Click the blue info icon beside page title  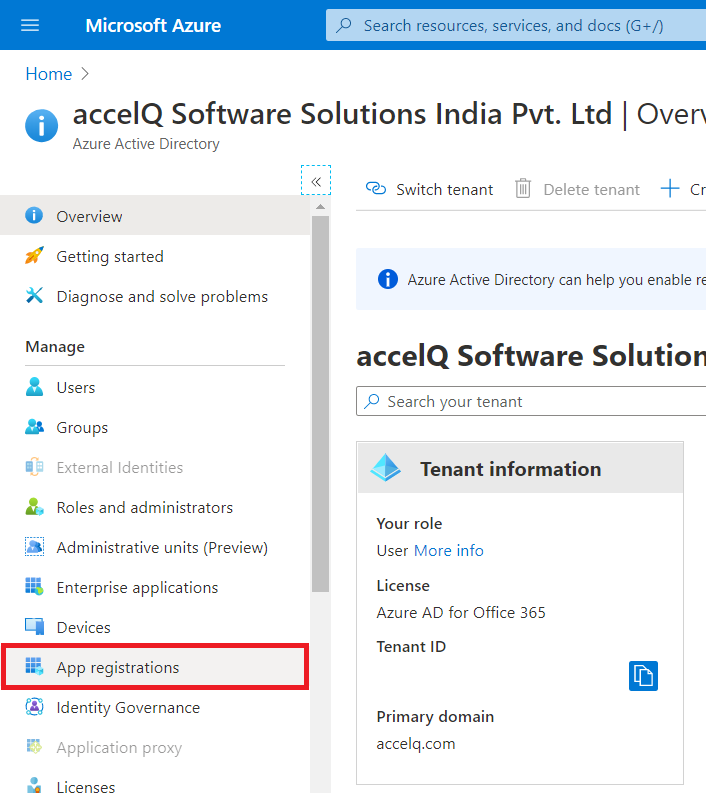(41, 125)
